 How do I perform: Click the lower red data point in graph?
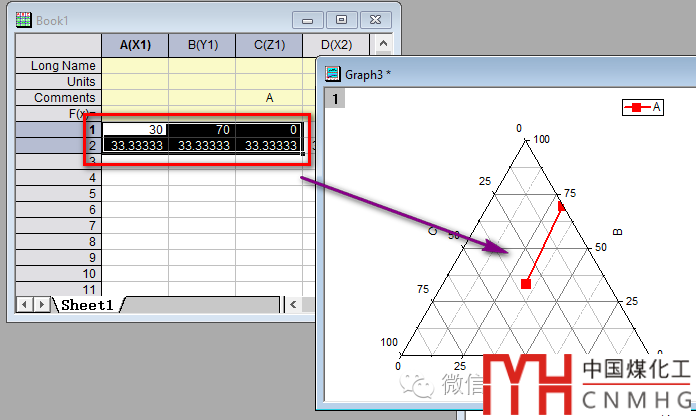coord(526,285)
